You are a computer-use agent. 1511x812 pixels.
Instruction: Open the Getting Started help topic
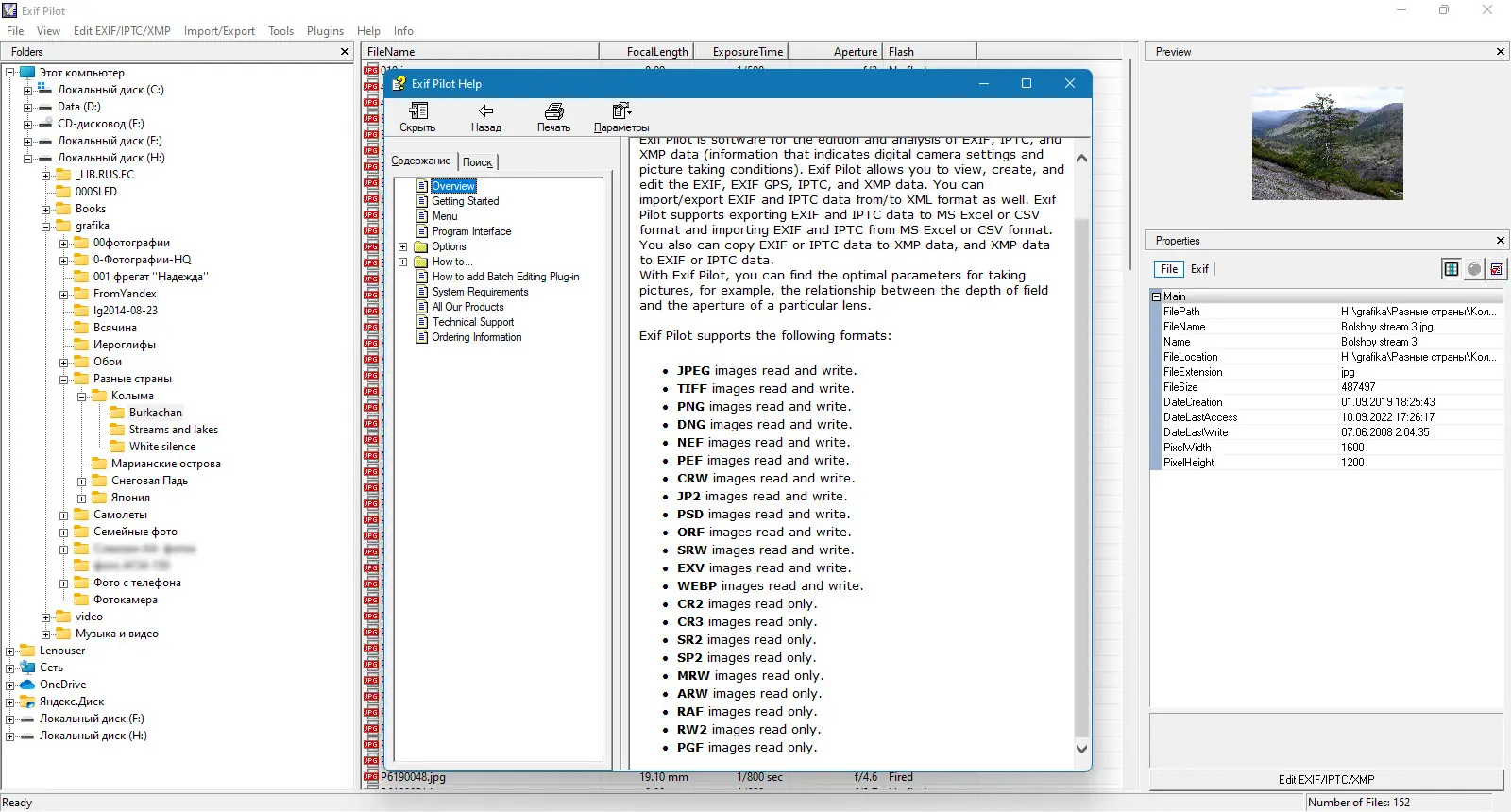466,201
